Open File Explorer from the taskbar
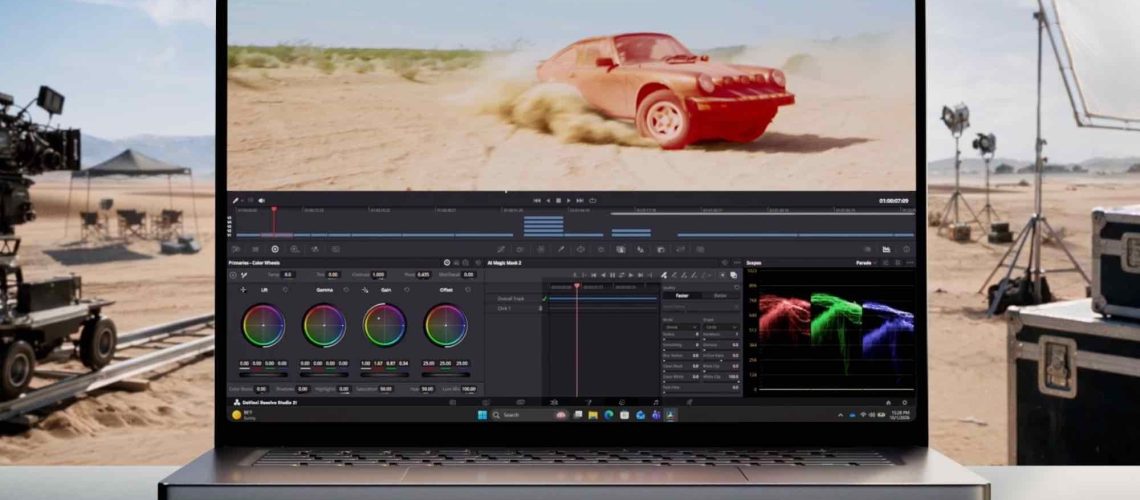 (x=593, y=415)
